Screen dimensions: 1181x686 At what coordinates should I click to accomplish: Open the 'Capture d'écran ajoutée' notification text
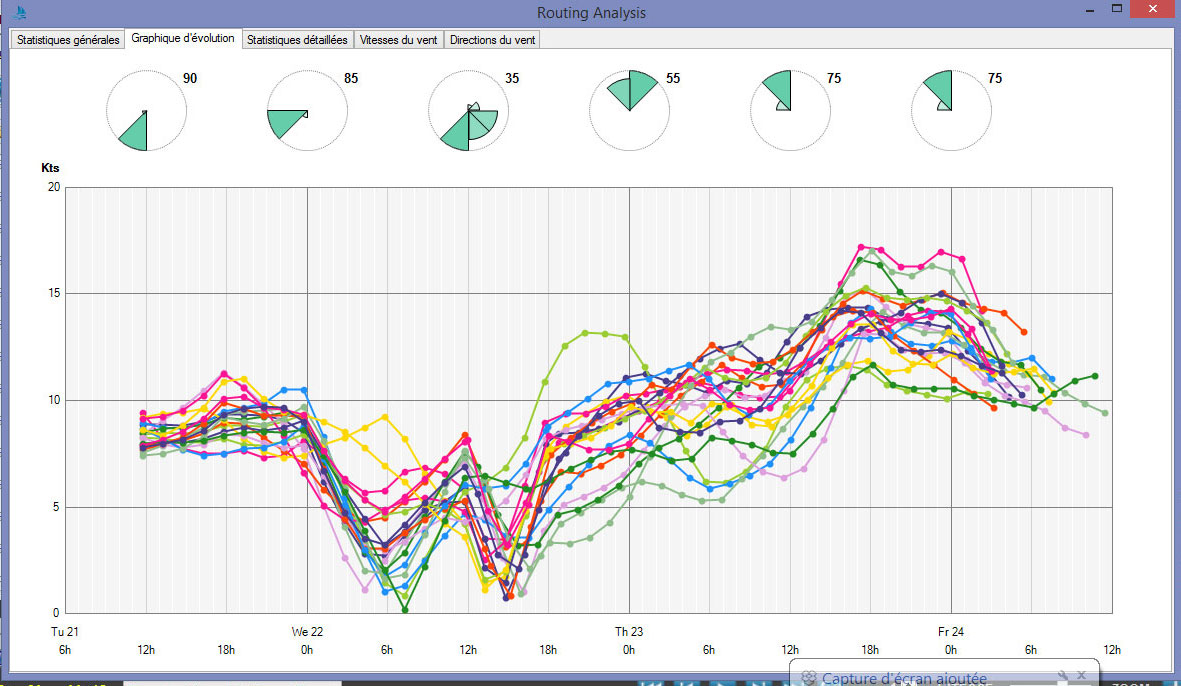point(904,678)
